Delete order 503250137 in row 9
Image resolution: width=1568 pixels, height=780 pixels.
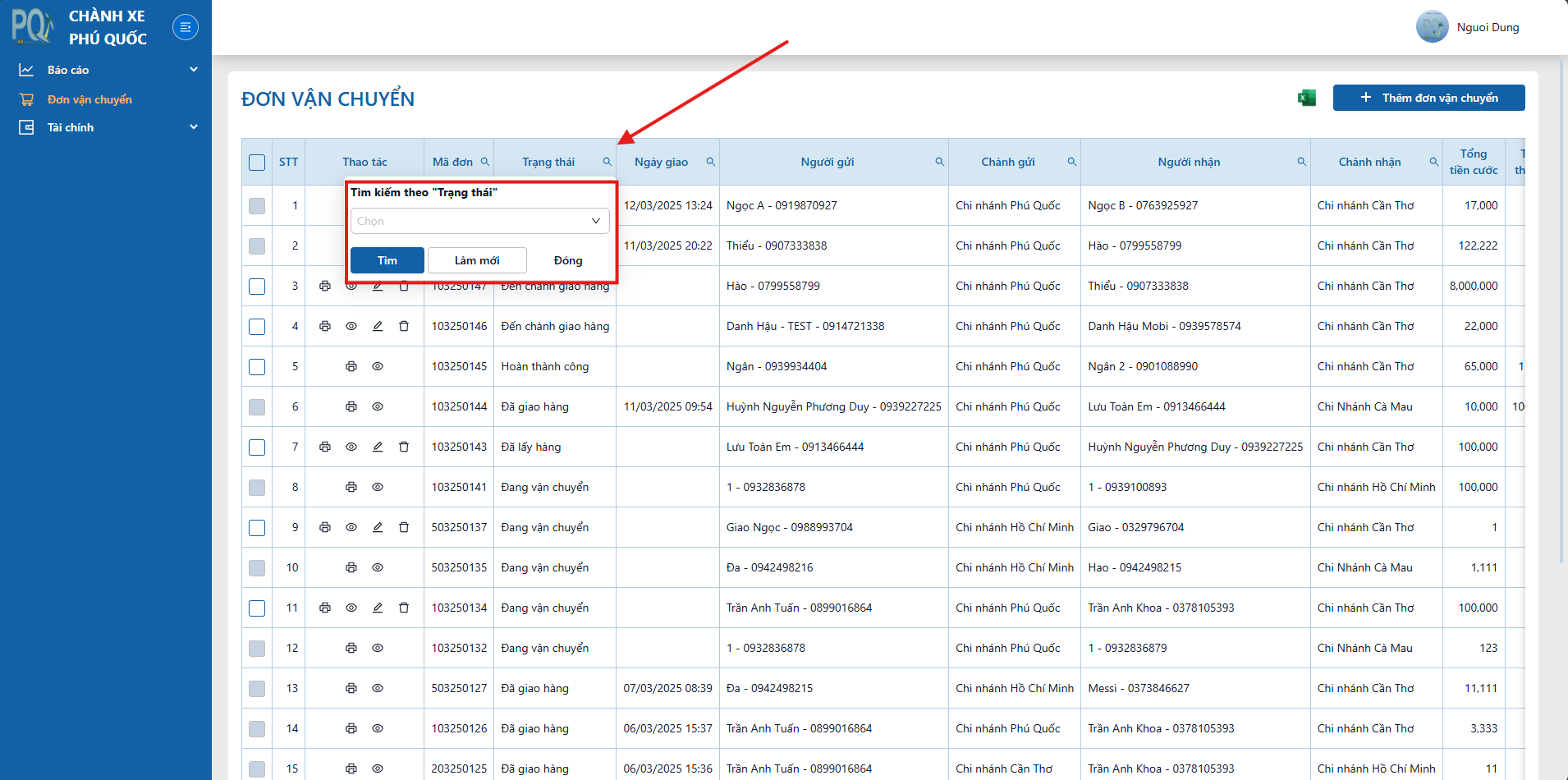404,527
